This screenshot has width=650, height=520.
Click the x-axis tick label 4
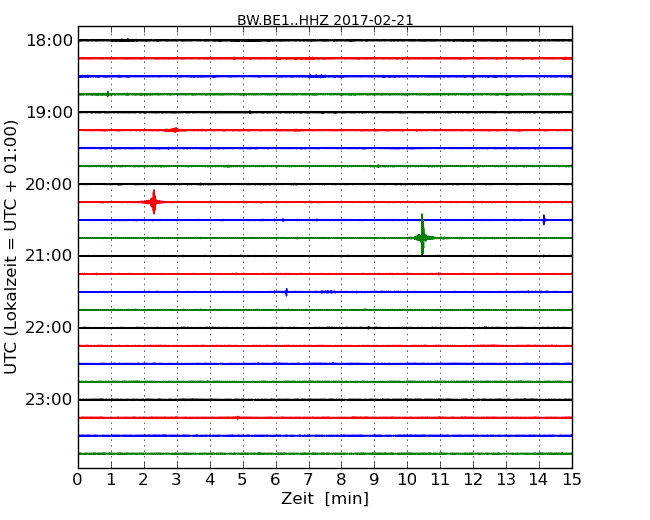pos(210,480)
